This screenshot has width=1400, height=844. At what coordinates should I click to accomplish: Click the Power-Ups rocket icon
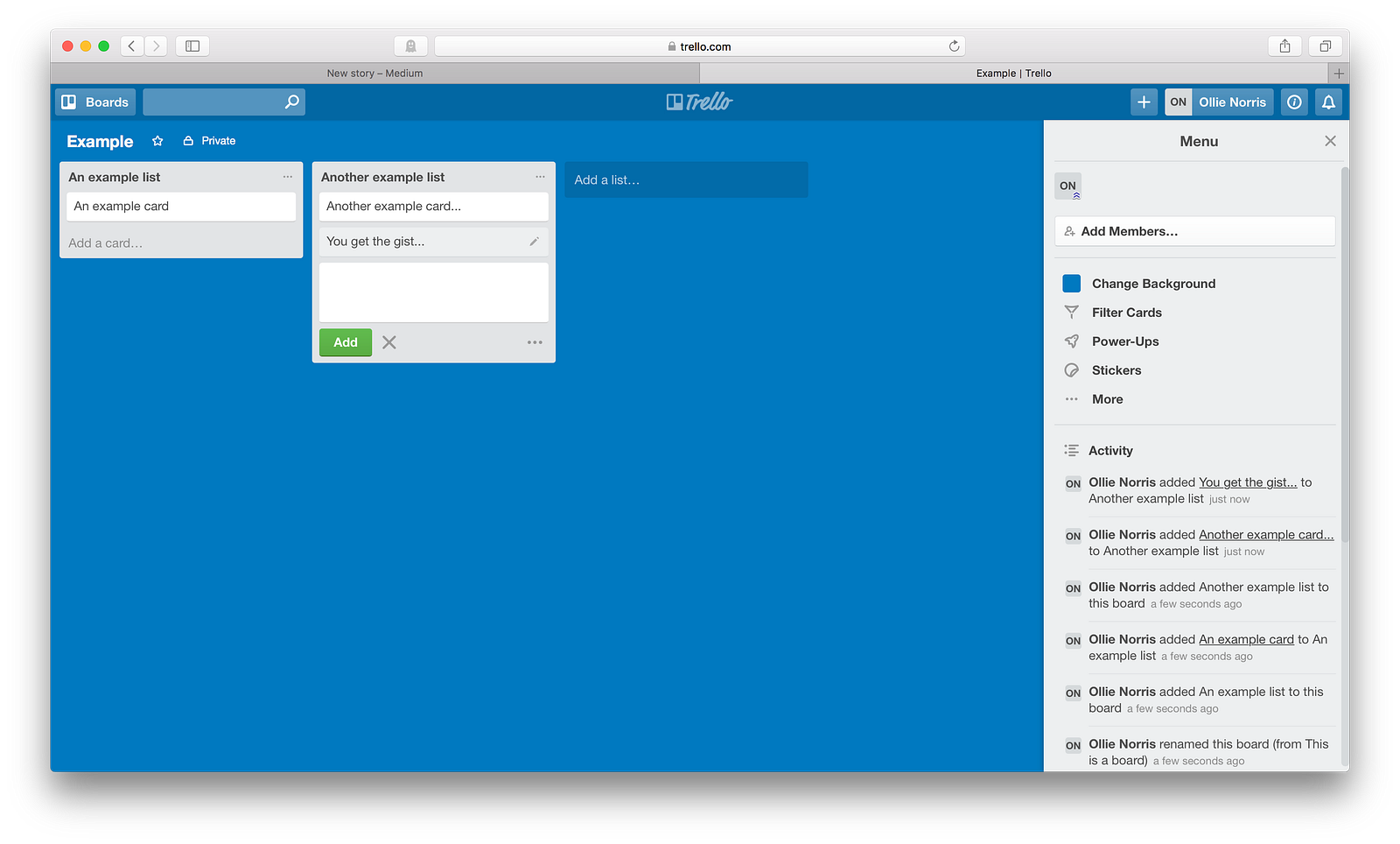tap(1072, 341)
